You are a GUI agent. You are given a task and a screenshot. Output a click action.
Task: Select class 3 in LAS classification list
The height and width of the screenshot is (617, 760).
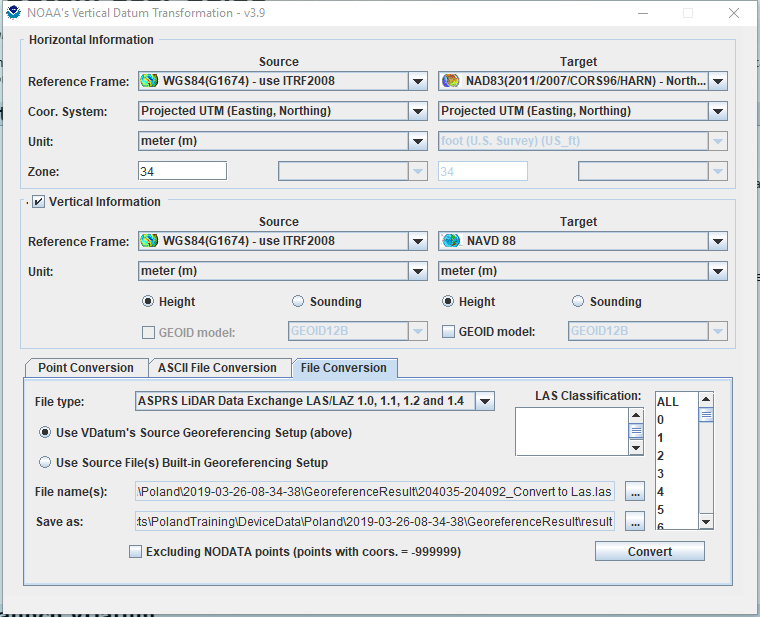pyautogui.click(x=677, y=474)
